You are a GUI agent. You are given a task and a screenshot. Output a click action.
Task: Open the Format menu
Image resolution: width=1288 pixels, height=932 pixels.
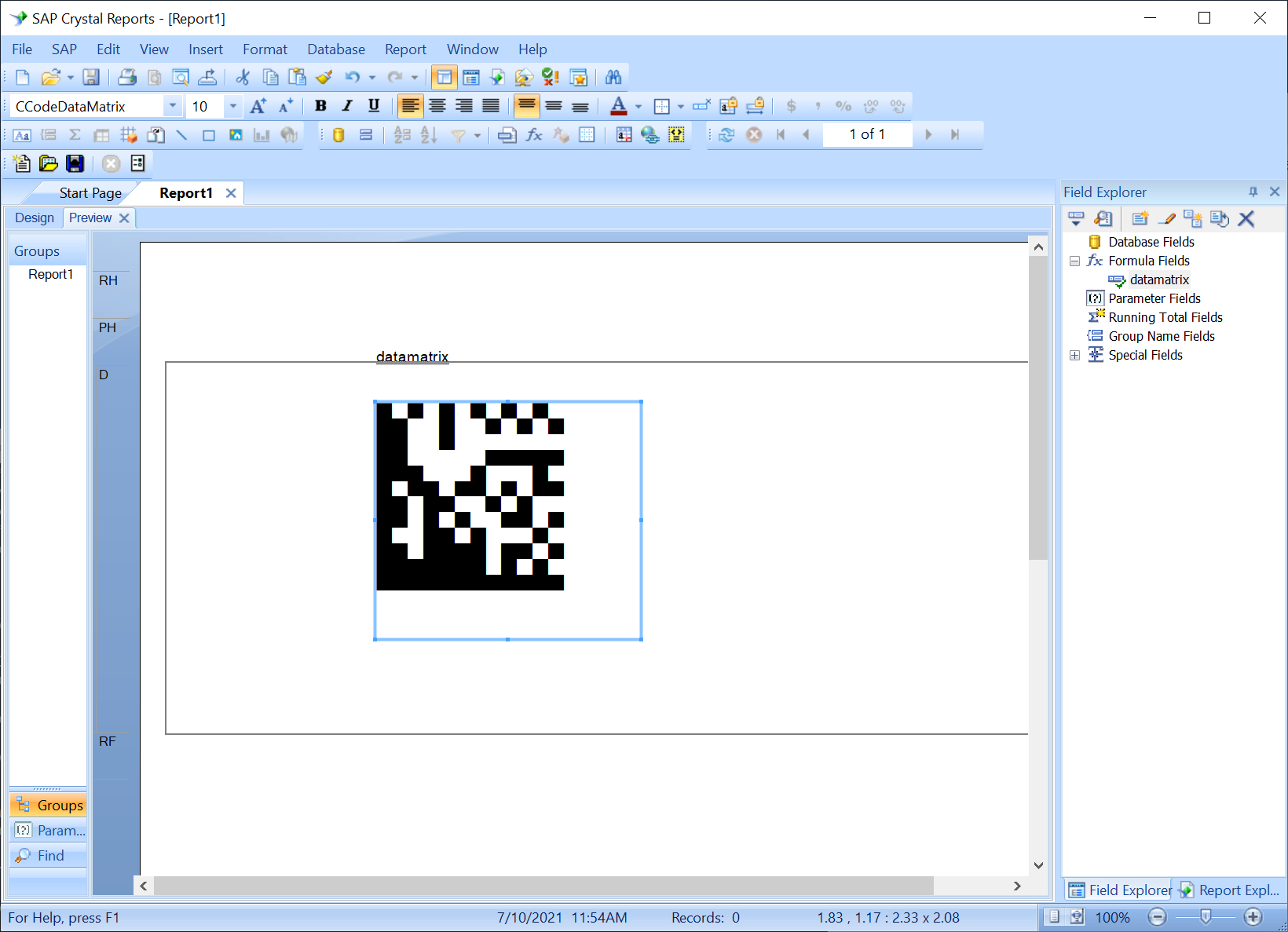pyautogui.click(x=265, y=49)
